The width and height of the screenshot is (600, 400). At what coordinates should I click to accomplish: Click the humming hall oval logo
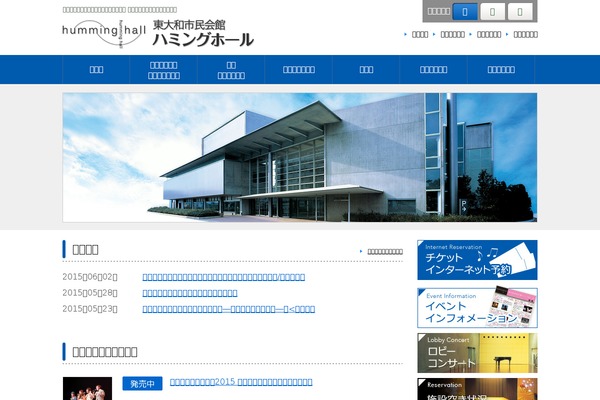[x=104, y=33]
